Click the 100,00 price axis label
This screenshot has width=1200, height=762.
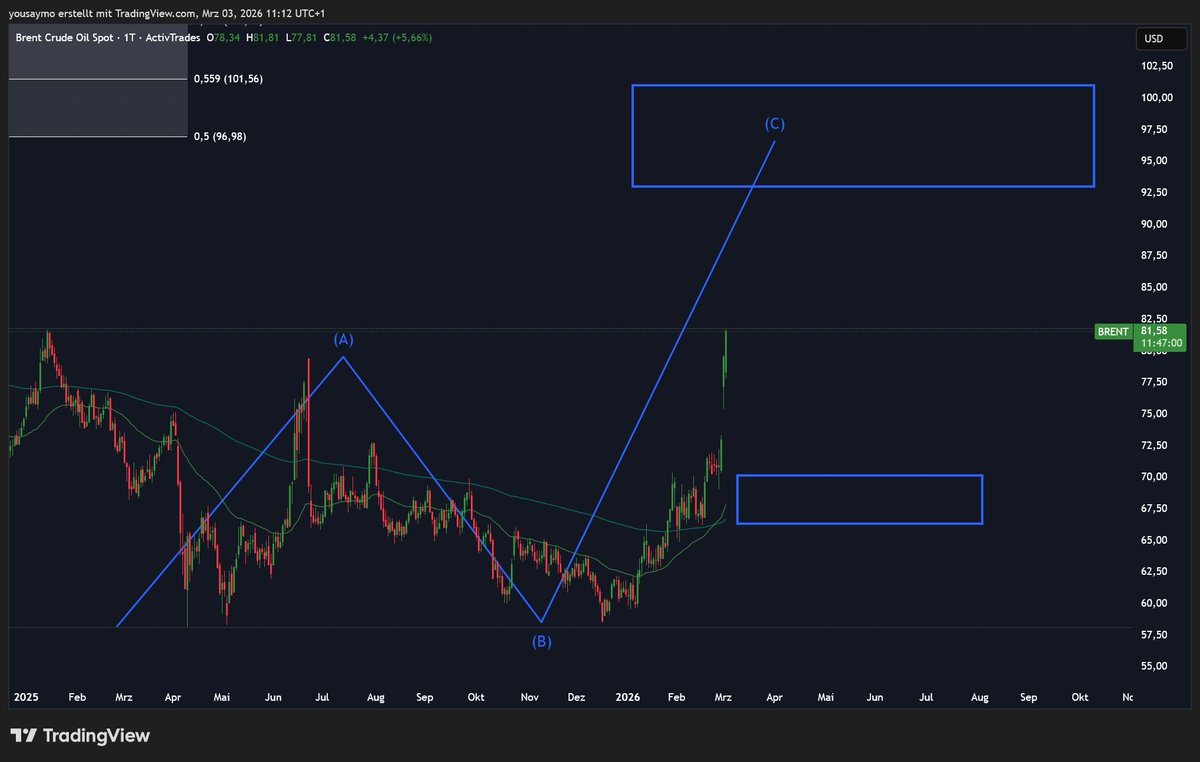(1157, 98)
